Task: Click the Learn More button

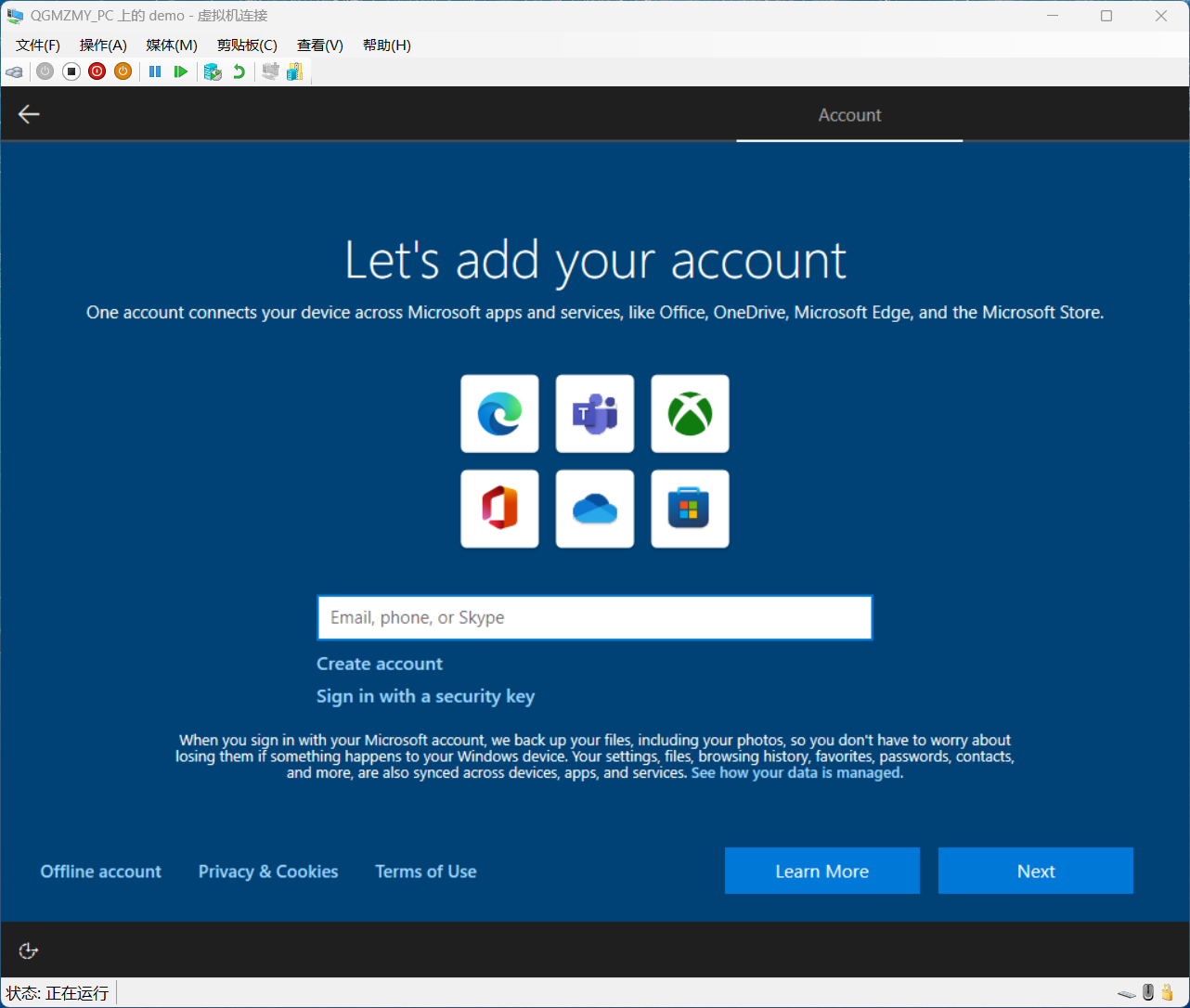Action: 822,871
